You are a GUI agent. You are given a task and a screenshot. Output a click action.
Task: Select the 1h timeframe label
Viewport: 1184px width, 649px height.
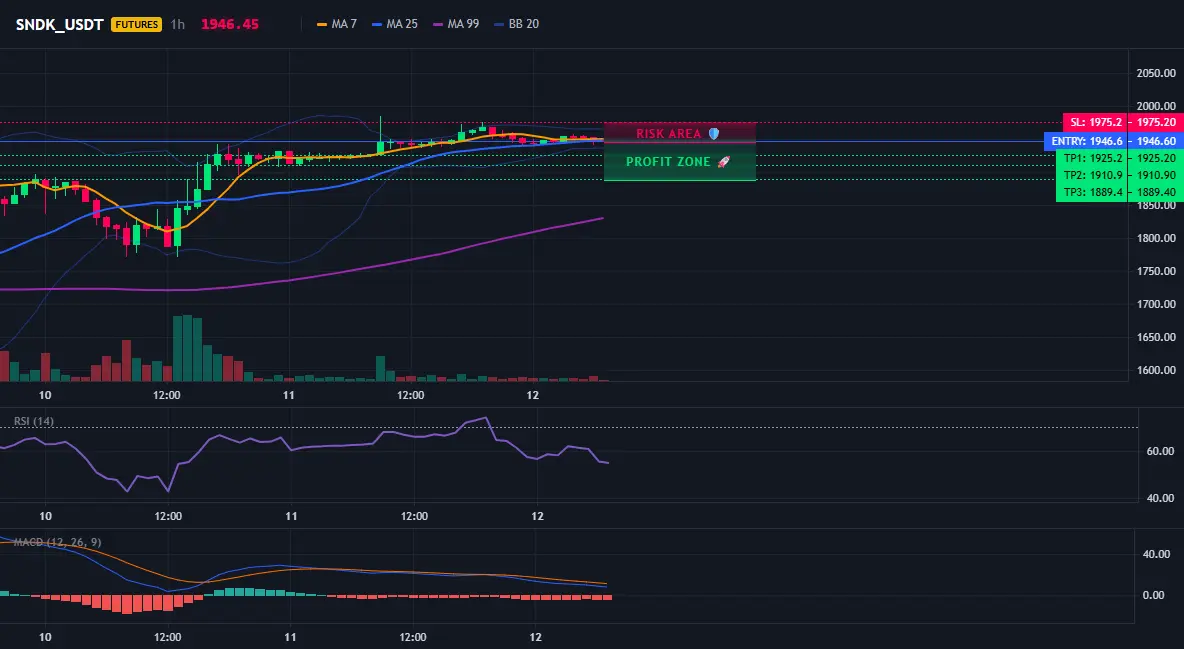tap(177, 24)
